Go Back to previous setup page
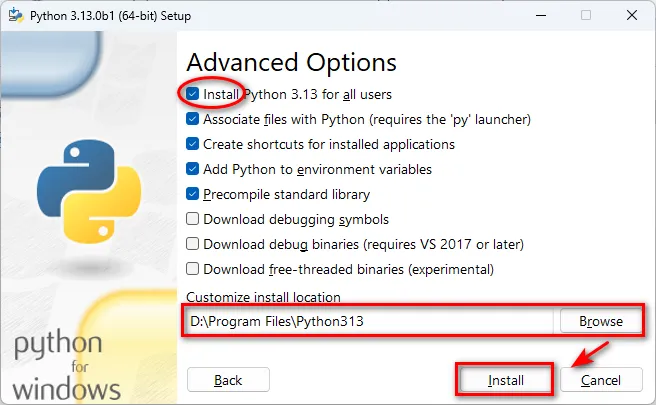656x405 pixels. coord(228,380)
